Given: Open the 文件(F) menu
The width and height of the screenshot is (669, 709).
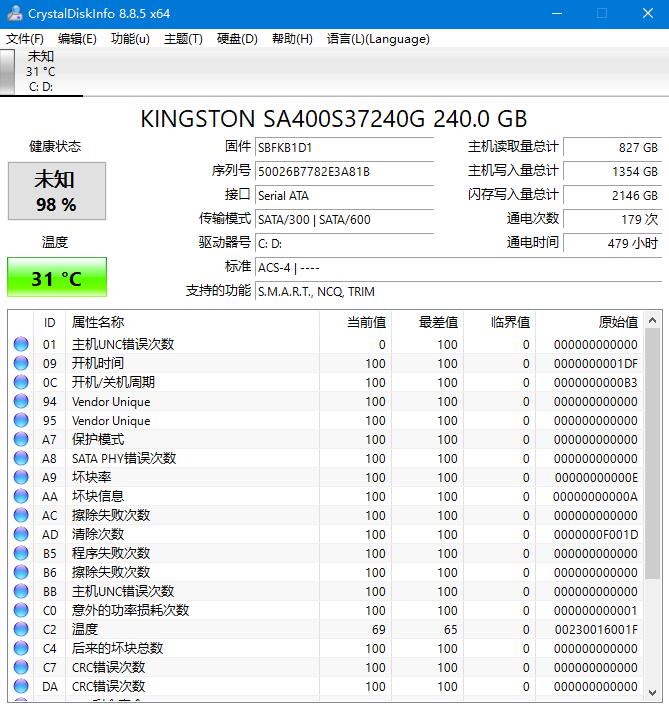Looking at the screenshot, I should [x=25, y=39].
